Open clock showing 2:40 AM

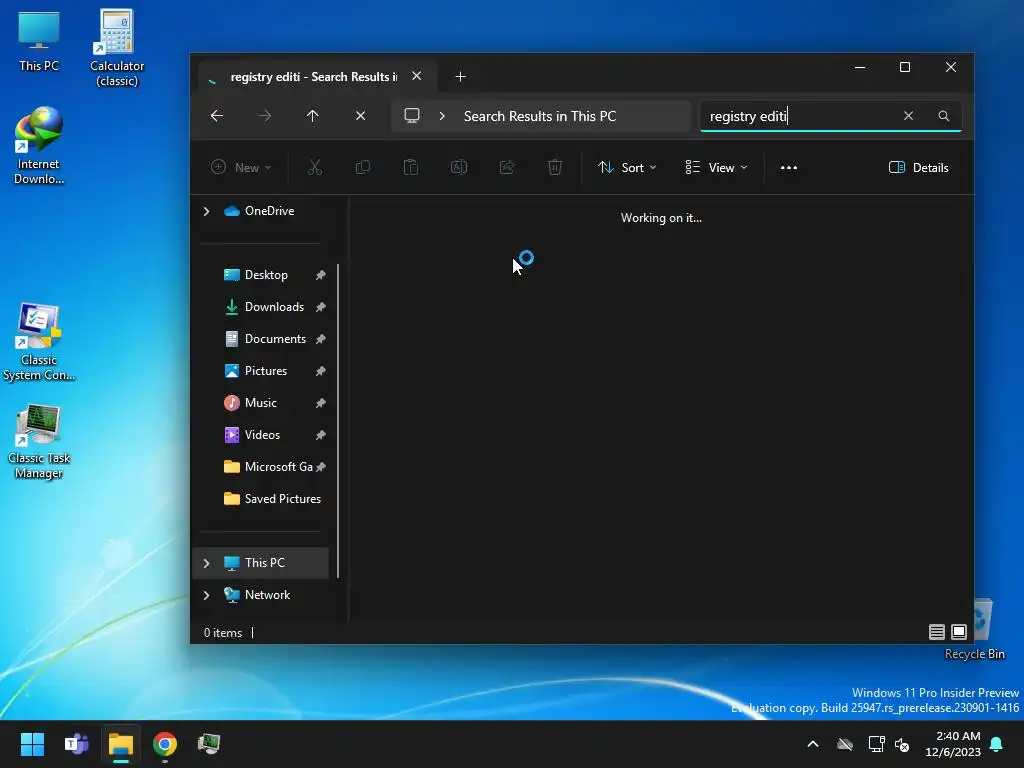click(x=953, y=744)
